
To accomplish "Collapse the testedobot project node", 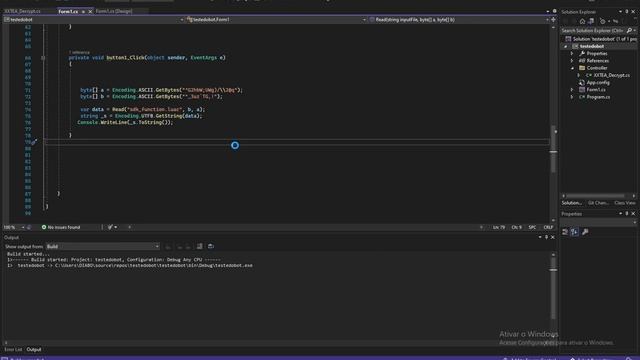I will 566,47.
